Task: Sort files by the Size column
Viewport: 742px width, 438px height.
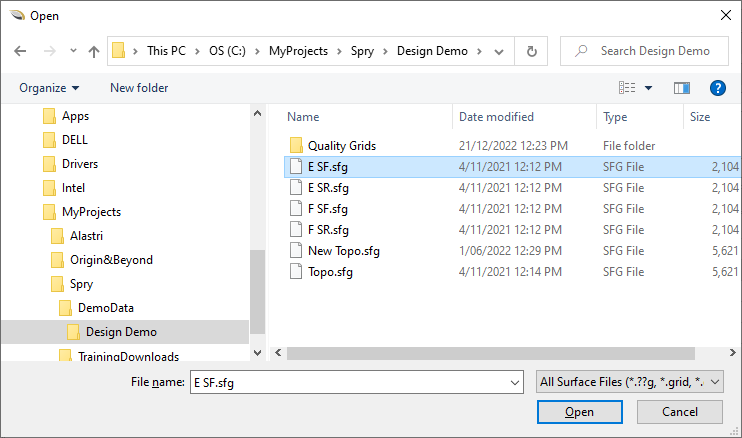Action: (700, 117)
